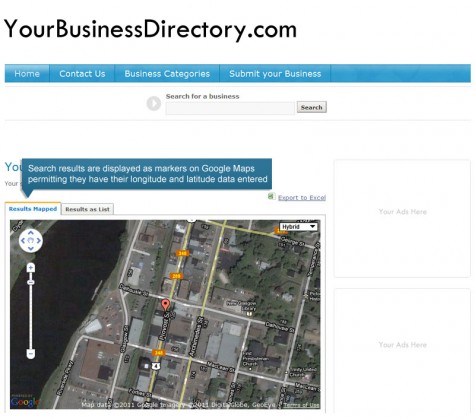Pan the map left with arrow
Screen dimensions: 475x419
23,240
